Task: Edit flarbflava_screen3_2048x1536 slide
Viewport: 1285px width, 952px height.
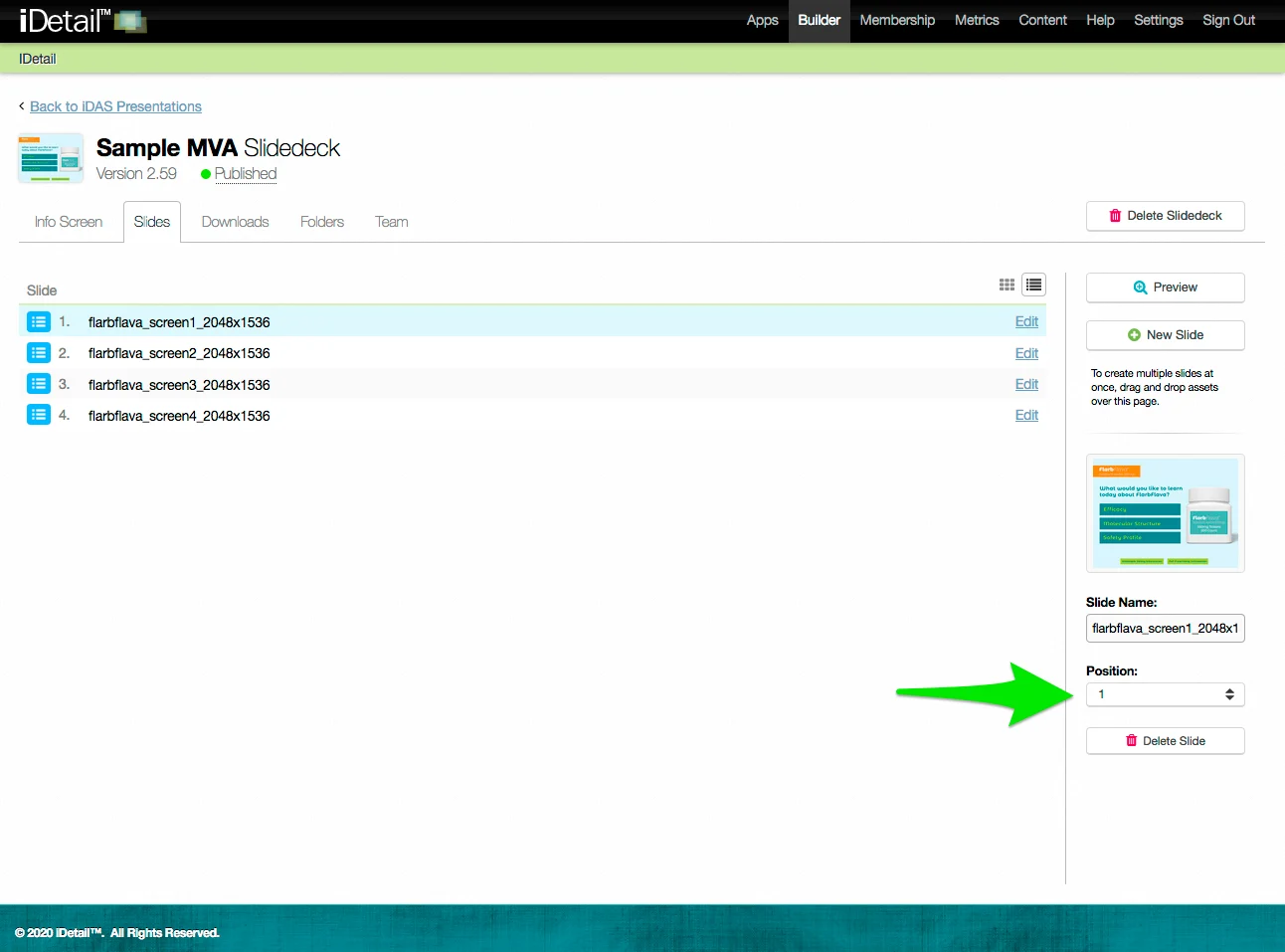Action: (x=1026, y=384)
